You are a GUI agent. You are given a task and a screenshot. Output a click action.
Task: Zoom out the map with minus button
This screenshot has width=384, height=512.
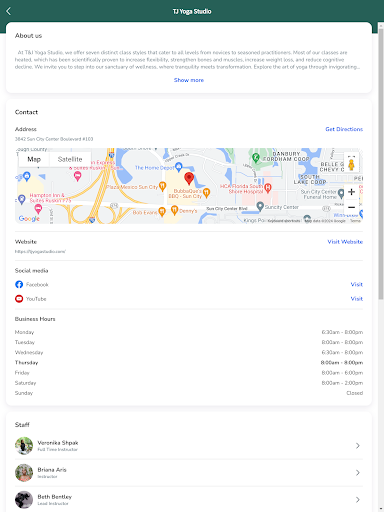click(x=351, y=207)
